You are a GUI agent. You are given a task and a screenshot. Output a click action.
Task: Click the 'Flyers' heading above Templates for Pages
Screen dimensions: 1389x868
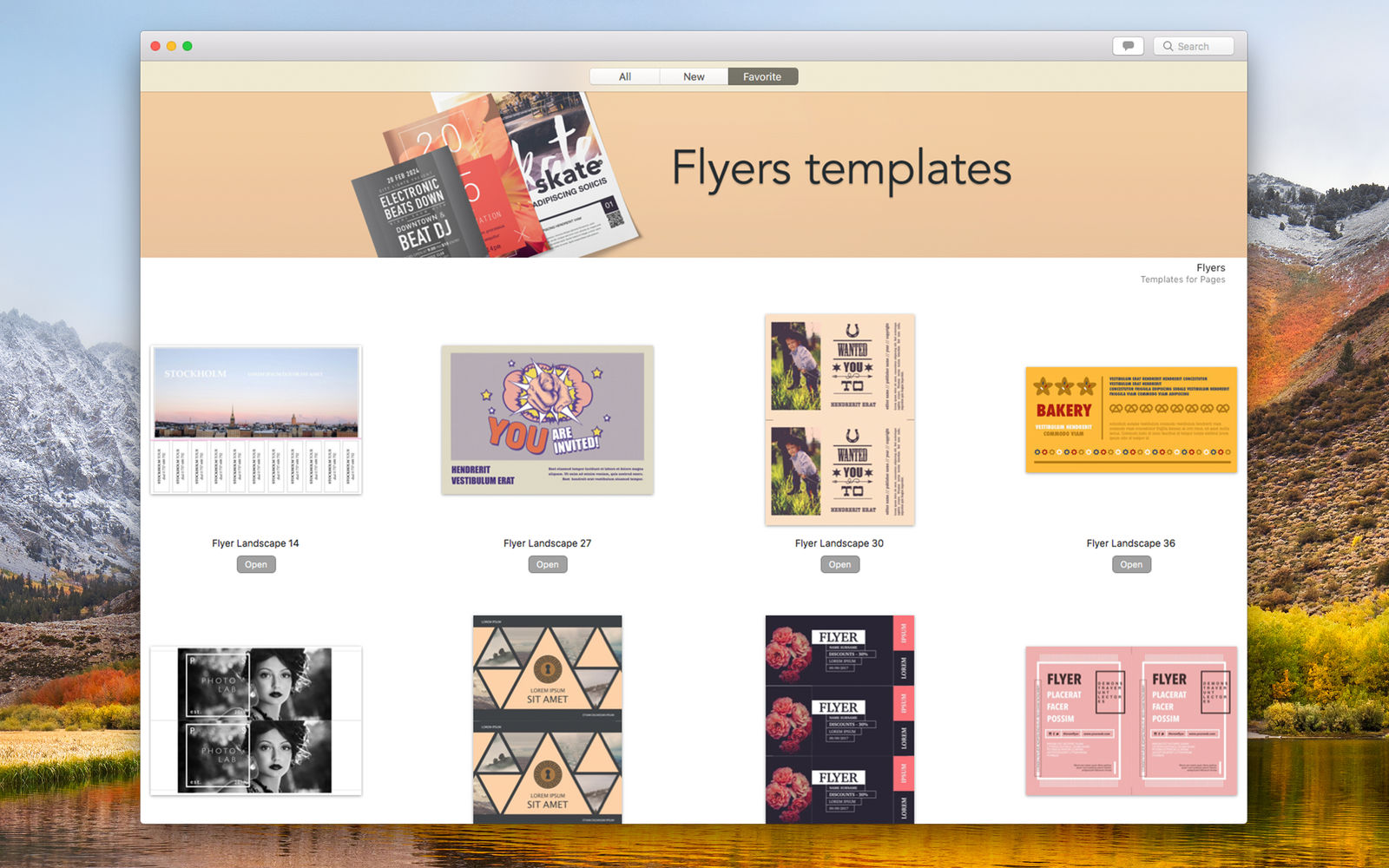pos(1210,267)
